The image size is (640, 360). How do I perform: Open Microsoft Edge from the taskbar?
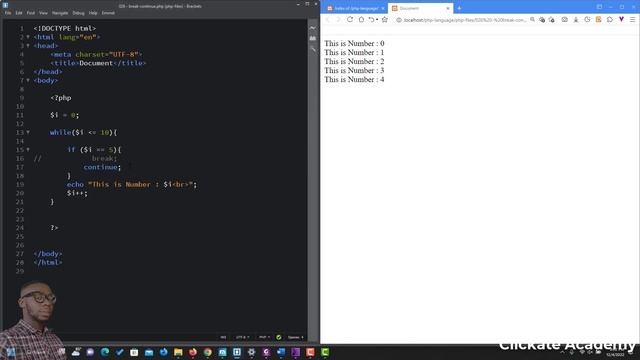(x=105, y=352)
